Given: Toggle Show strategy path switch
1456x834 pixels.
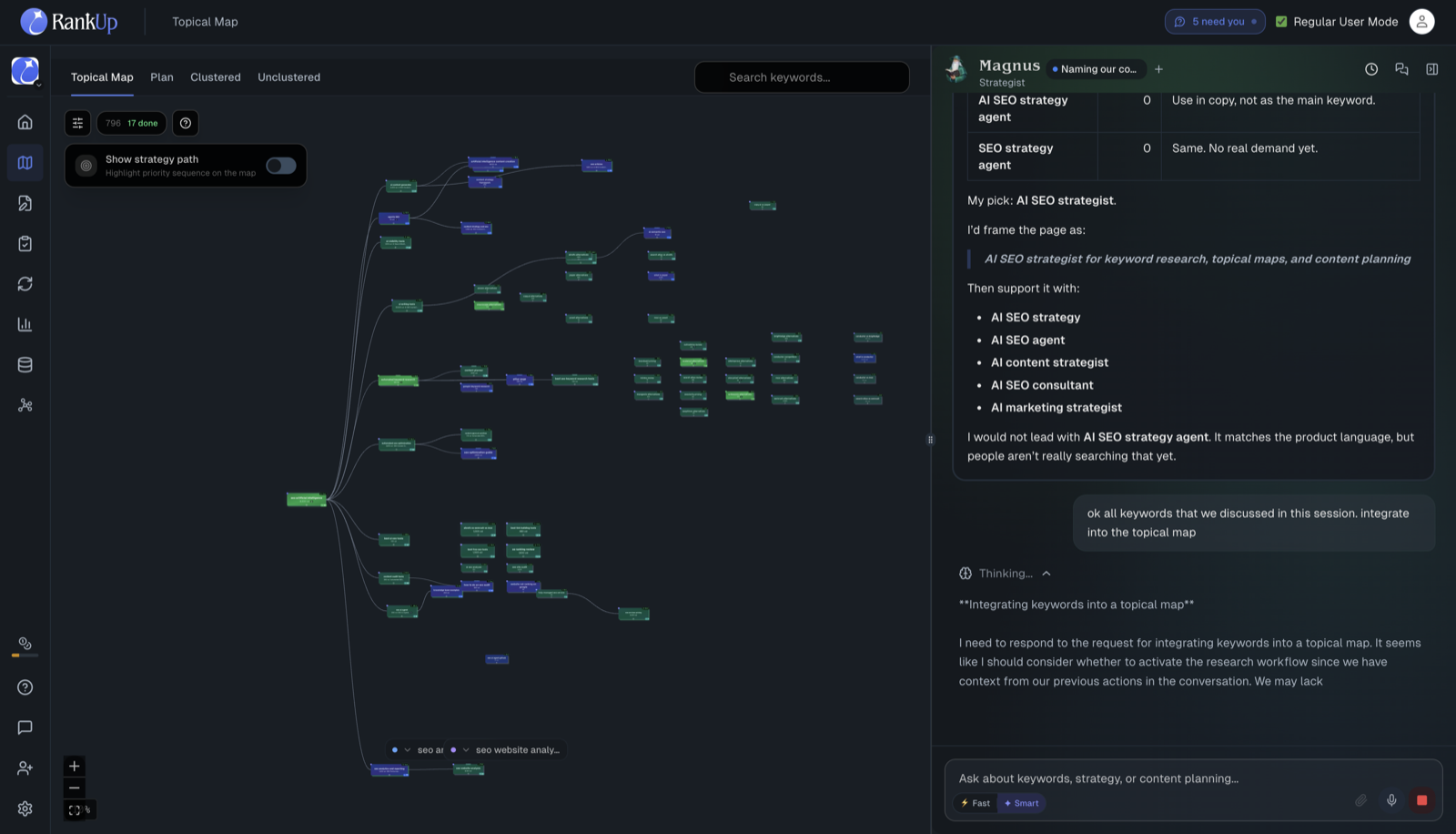Looking at the screenshot, I should (280, 166).
